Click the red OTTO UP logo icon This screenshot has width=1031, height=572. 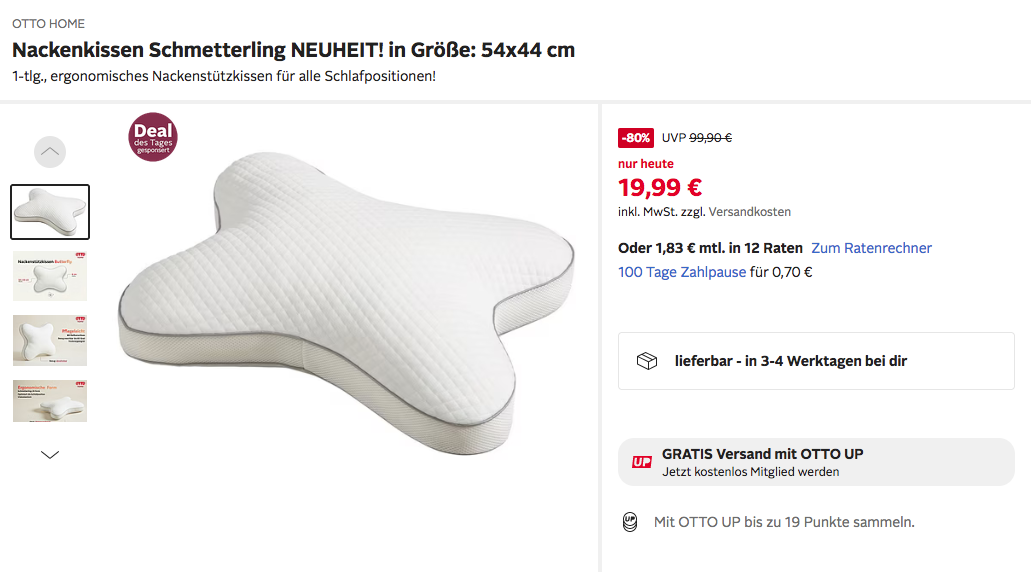(641, 462)
